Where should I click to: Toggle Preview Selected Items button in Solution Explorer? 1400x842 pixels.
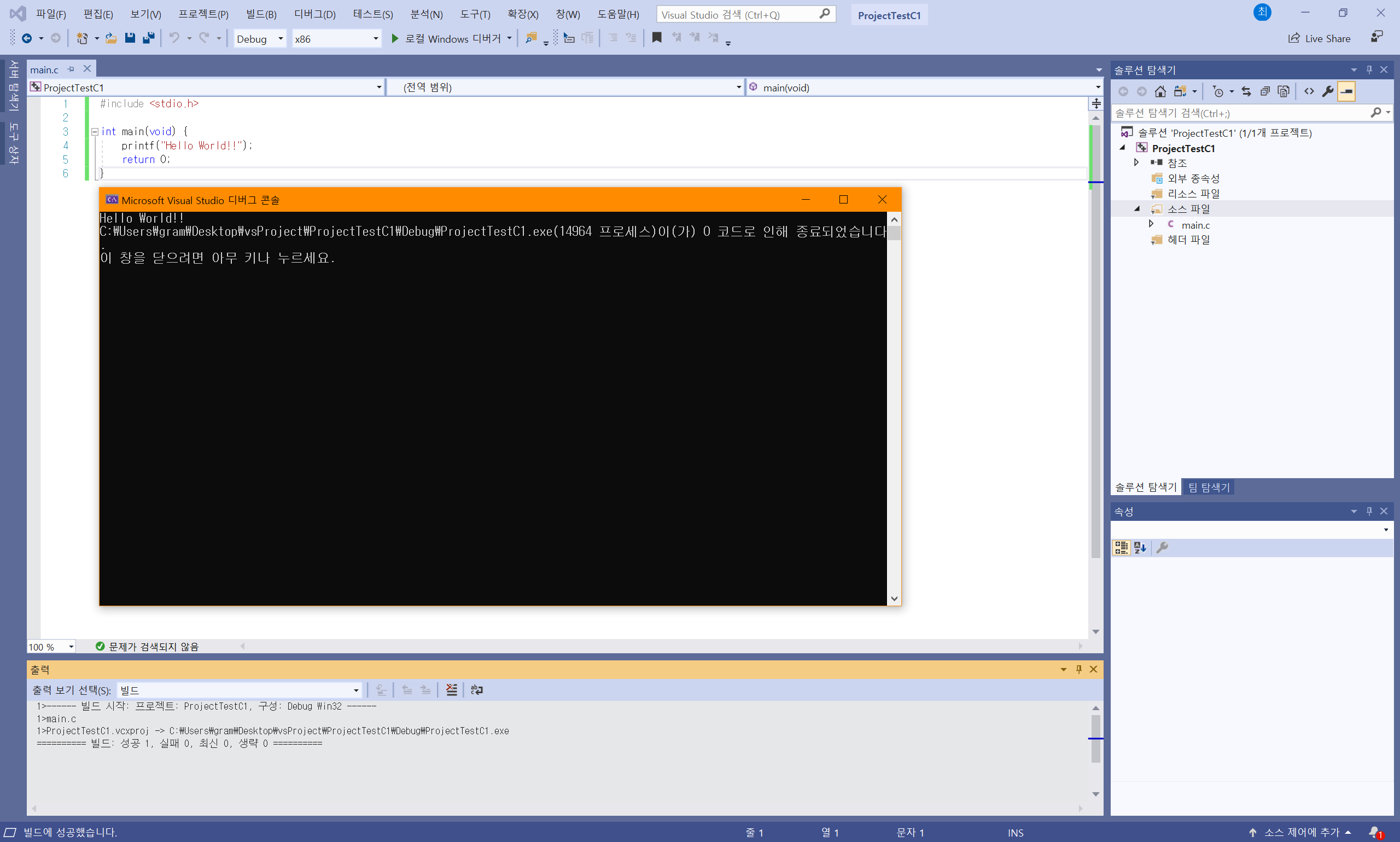(1346, 91)
